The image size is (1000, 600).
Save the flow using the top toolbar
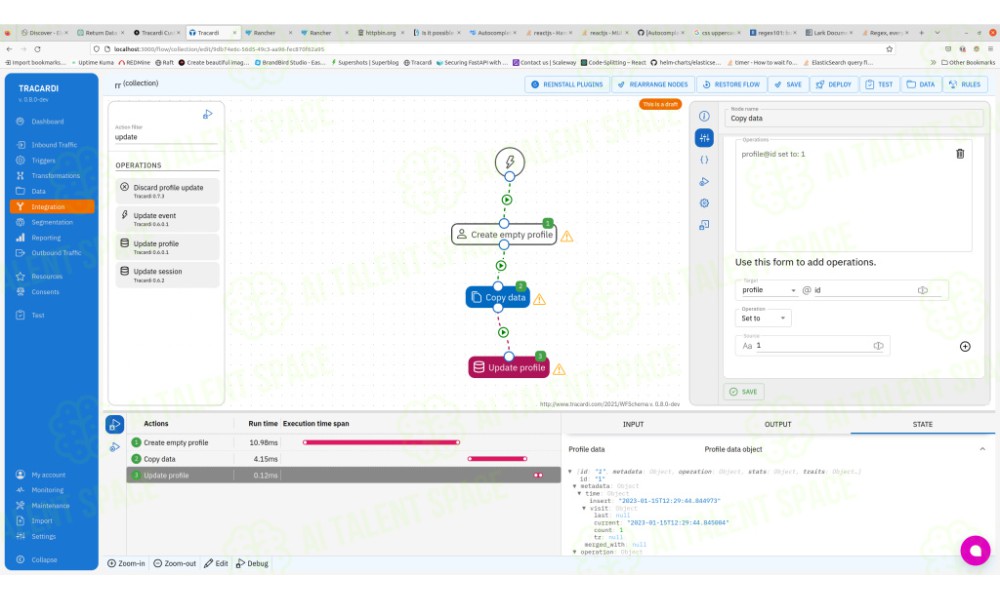coord(788,84)
